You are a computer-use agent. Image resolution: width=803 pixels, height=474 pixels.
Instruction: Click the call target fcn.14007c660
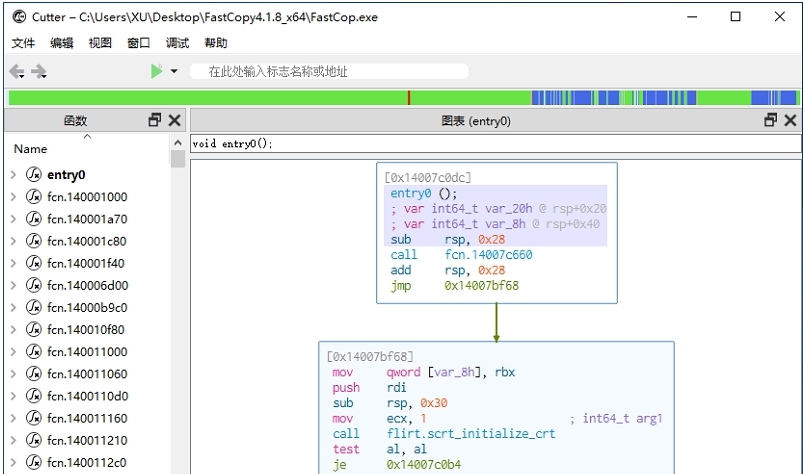pos(488,255)
